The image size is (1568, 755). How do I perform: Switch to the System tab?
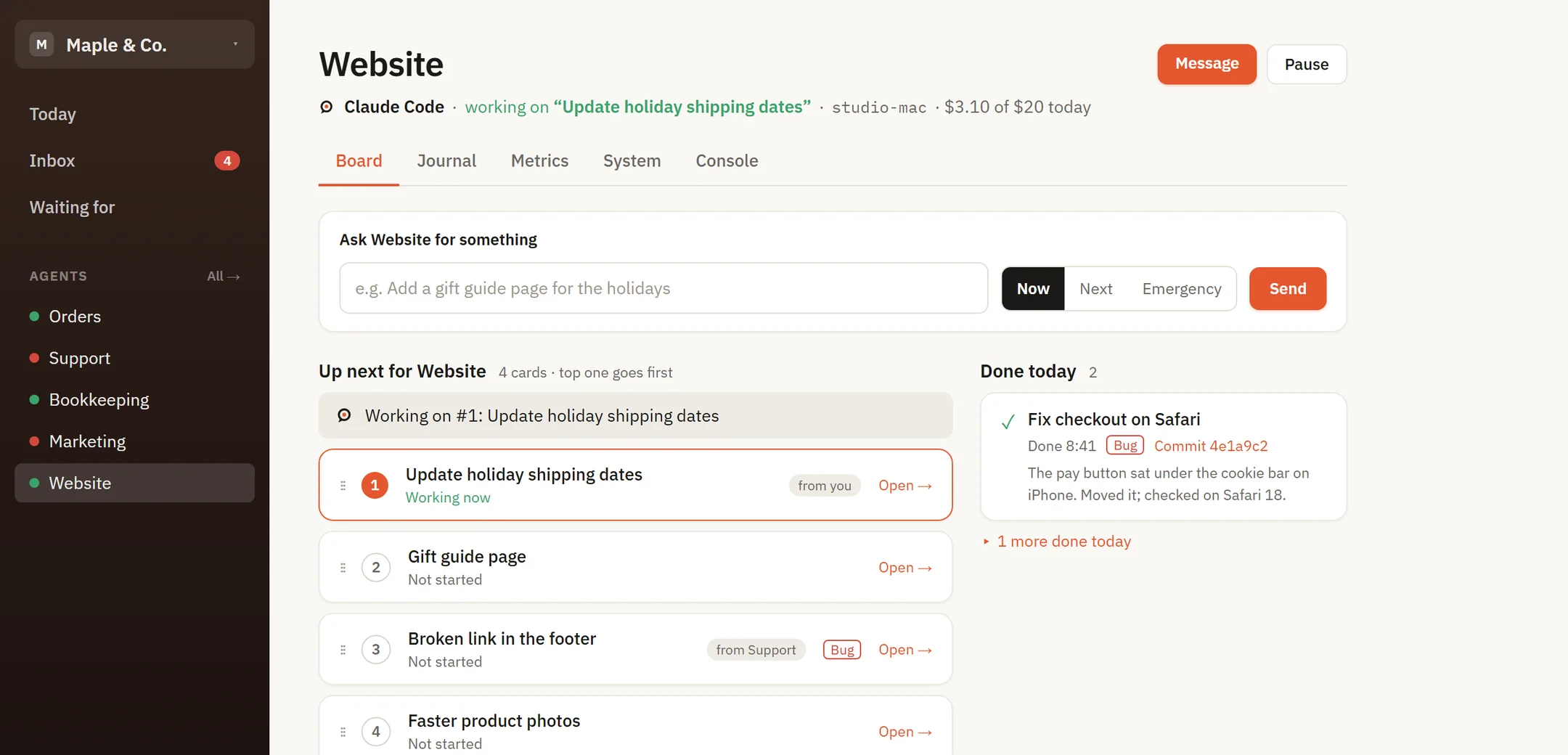[x=632, y=160]
